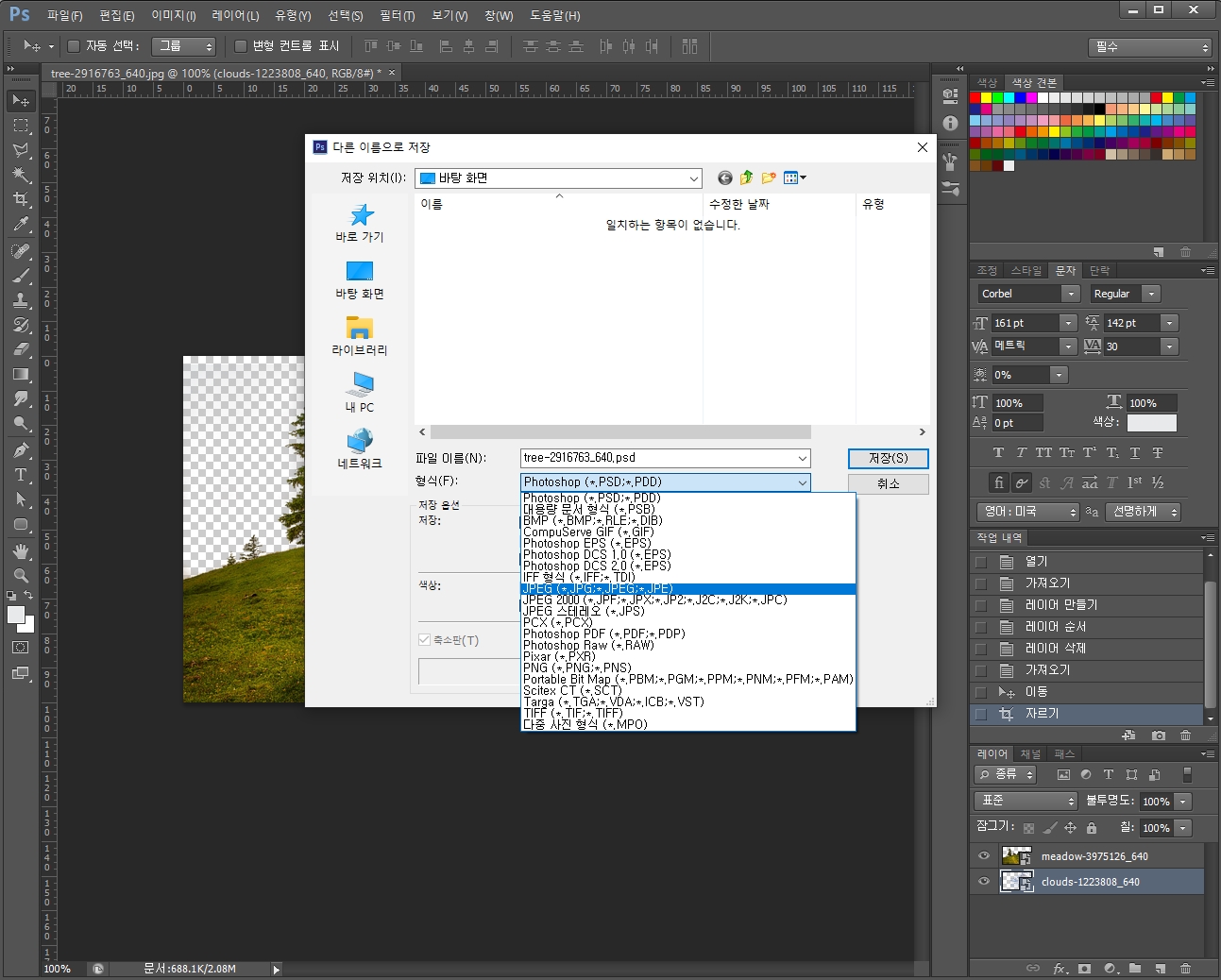Switch to the 채널 tab
The image size is (1221, 980).
(1030, 753)
